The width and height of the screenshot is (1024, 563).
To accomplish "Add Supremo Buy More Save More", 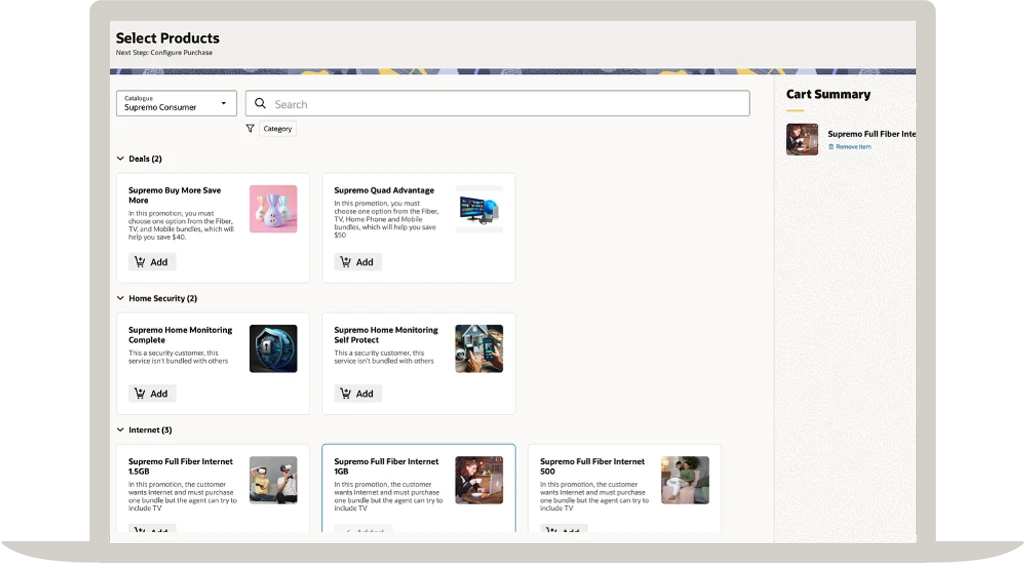I will tap(152, 262).
